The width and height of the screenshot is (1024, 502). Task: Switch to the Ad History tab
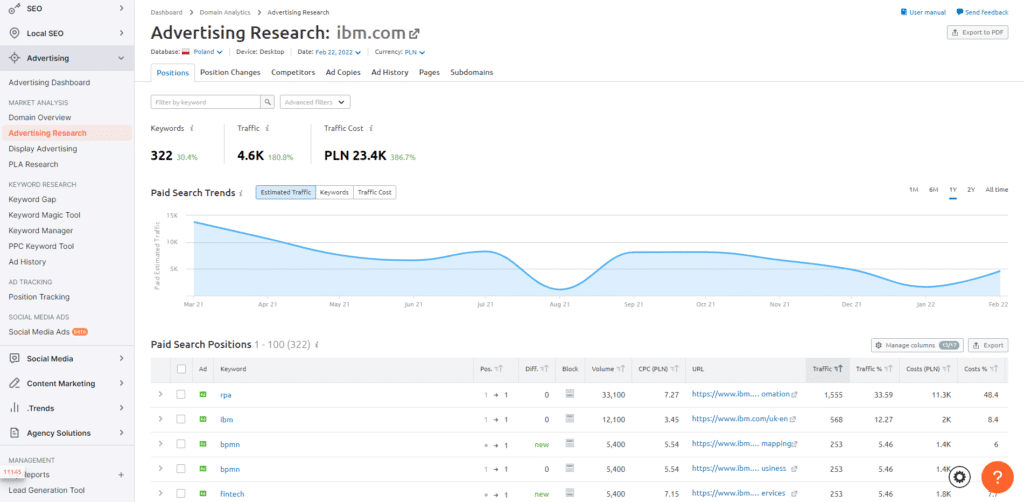(390, 72)
